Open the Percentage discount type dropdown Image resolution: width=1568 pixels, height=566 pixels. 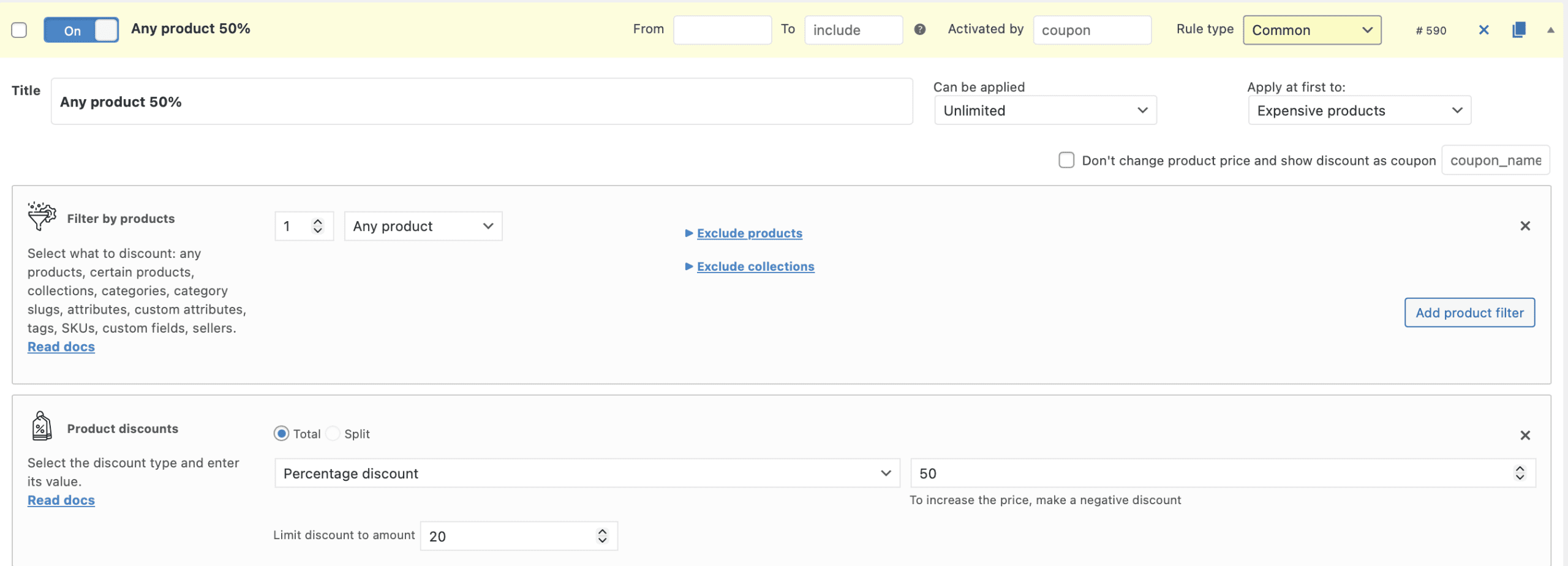pos(587,474)
